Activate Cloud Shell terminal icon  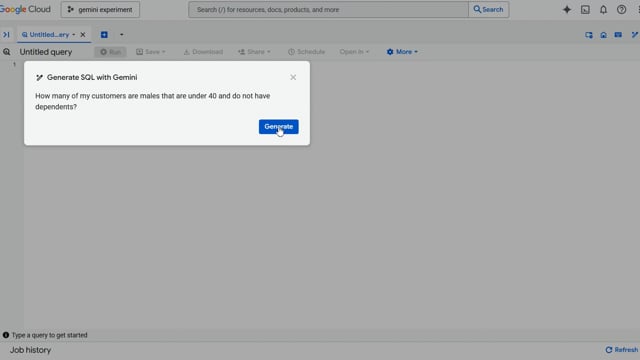pyautogui.click(x=585, y=9)
